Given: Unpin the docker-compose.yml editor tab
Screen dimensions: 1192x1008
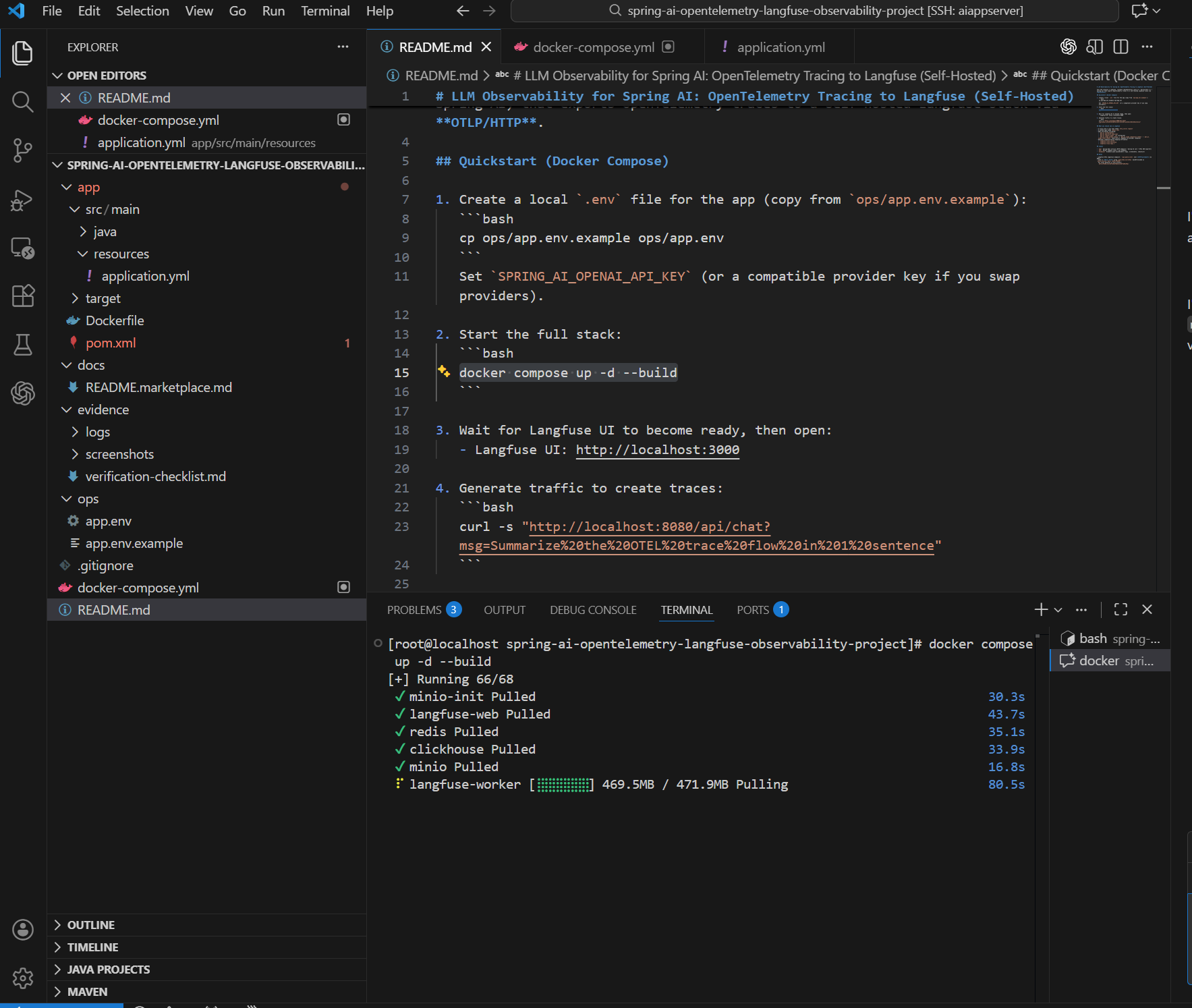Looking at the screenshot, I should pyautogui.click(x=668, y=47).
